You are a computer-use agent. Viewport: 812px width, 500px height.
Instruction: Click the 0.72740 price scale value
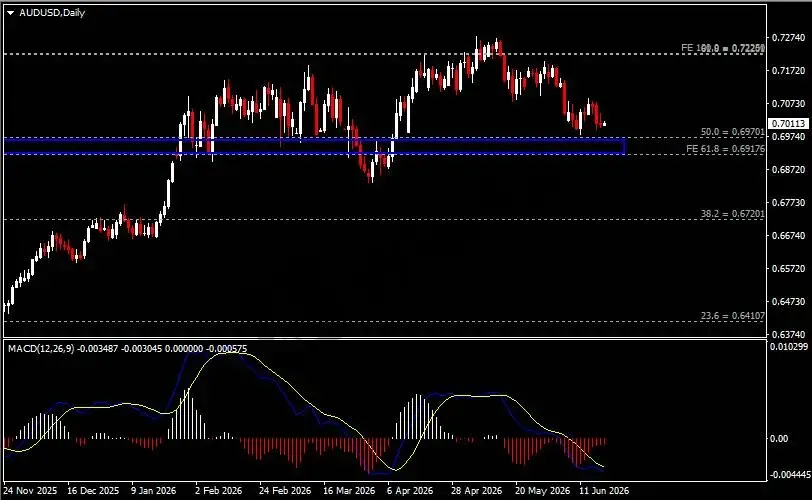coord(789,38)
